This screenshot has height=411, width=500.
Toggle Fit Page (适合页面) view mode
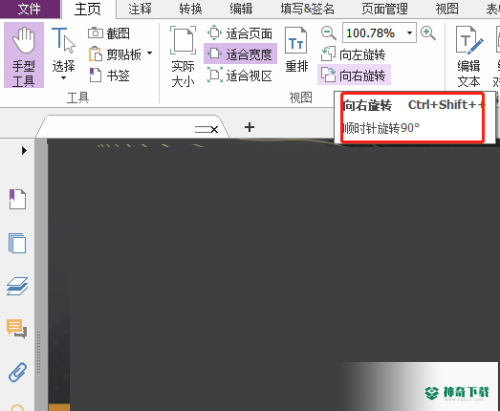coord(240,33)
